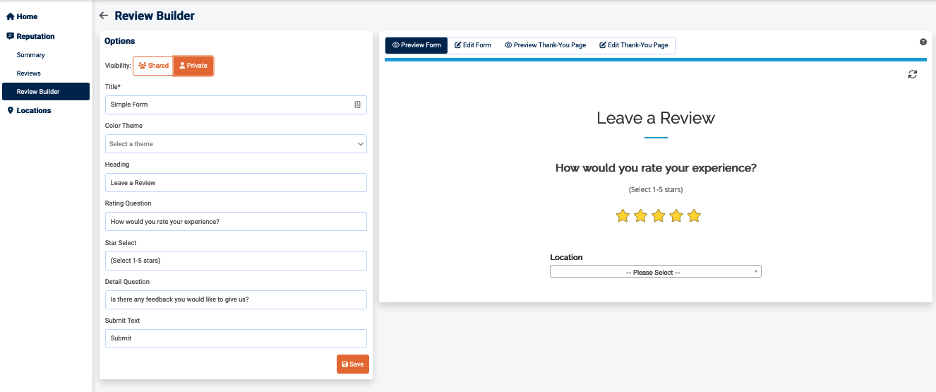936x392 pixels.
Task: Switch to Preview Form tab
Action: [x=417, y=45]
